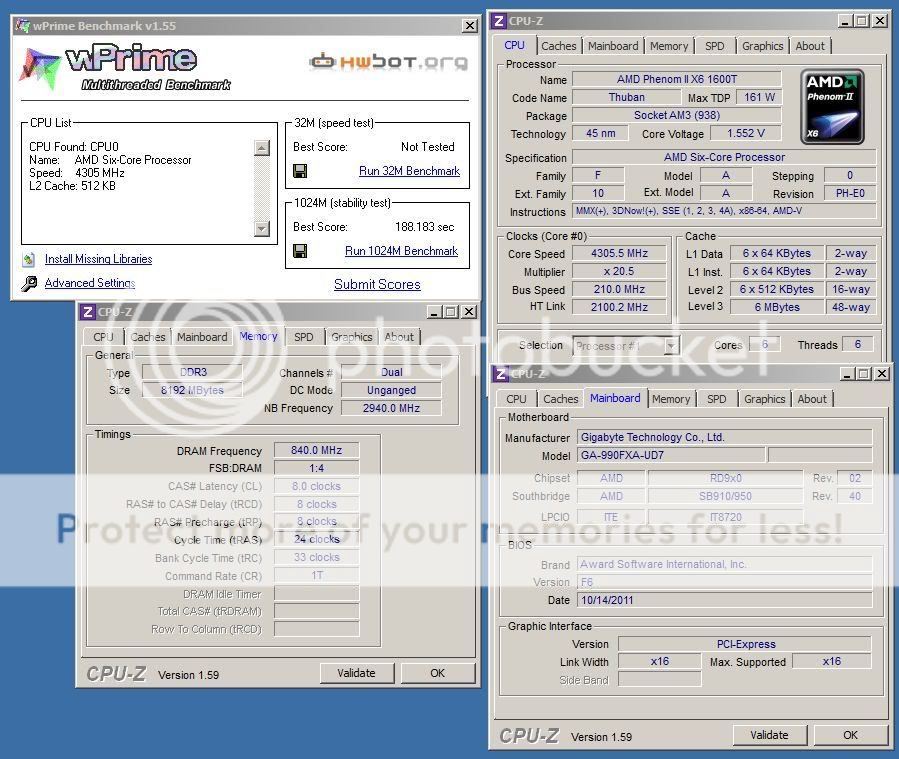Screen dimensions: 899x759
Task: Open the Graphics tab in the CPU-Z processor window
Action: [x=763, y=46]
